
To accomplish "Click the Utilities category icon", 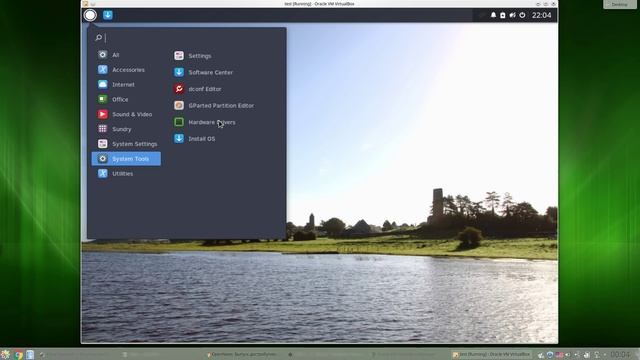I will click(103, 173).
